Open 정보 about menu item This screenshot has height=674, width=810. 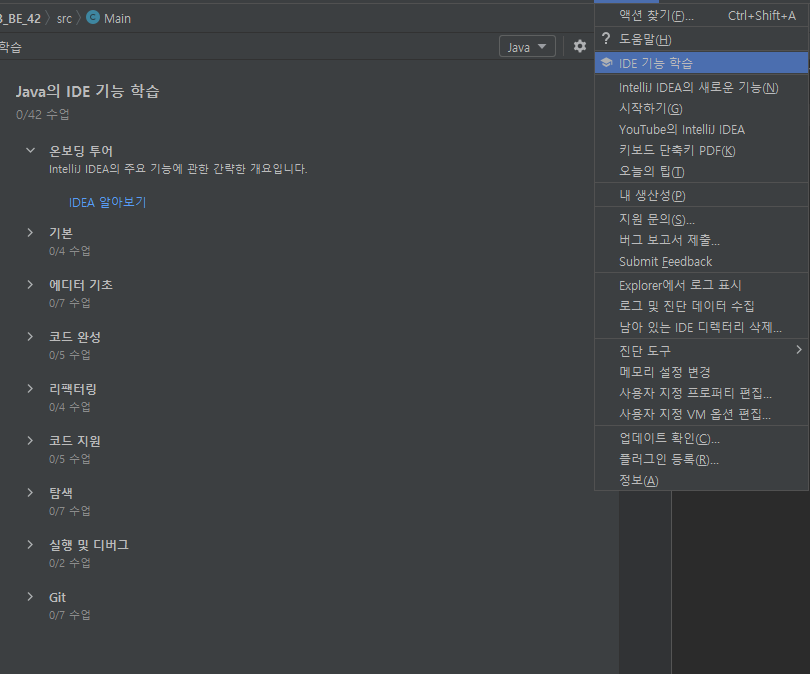702,480
